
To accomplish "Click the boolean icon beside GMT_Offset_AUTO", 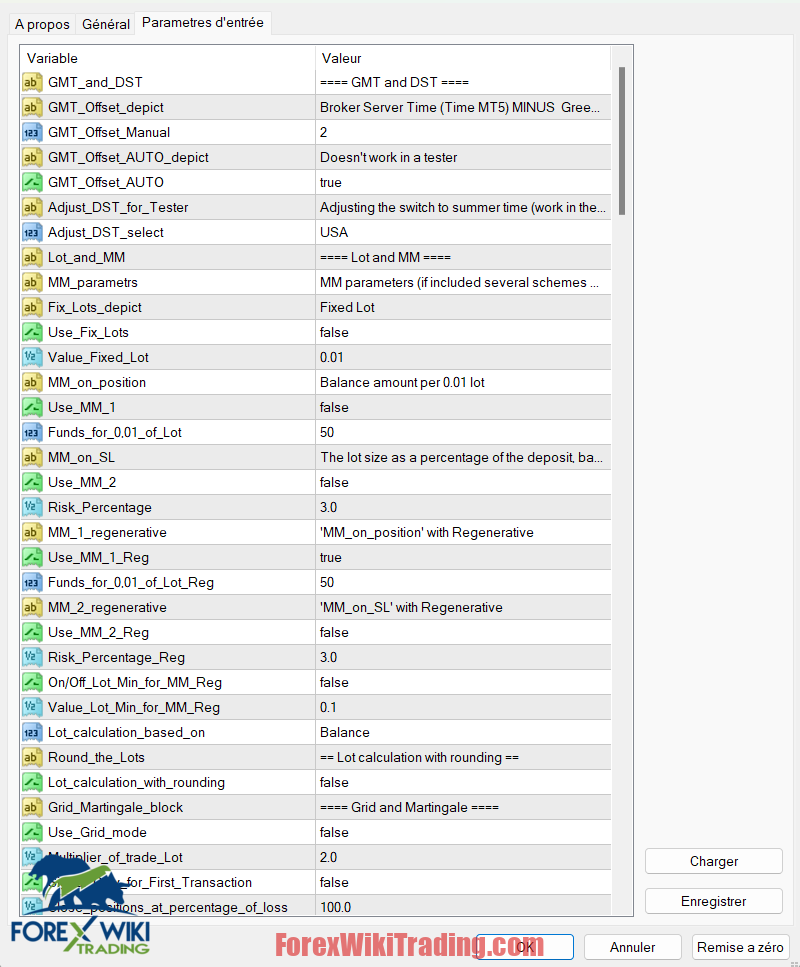I will coord(32,182).
